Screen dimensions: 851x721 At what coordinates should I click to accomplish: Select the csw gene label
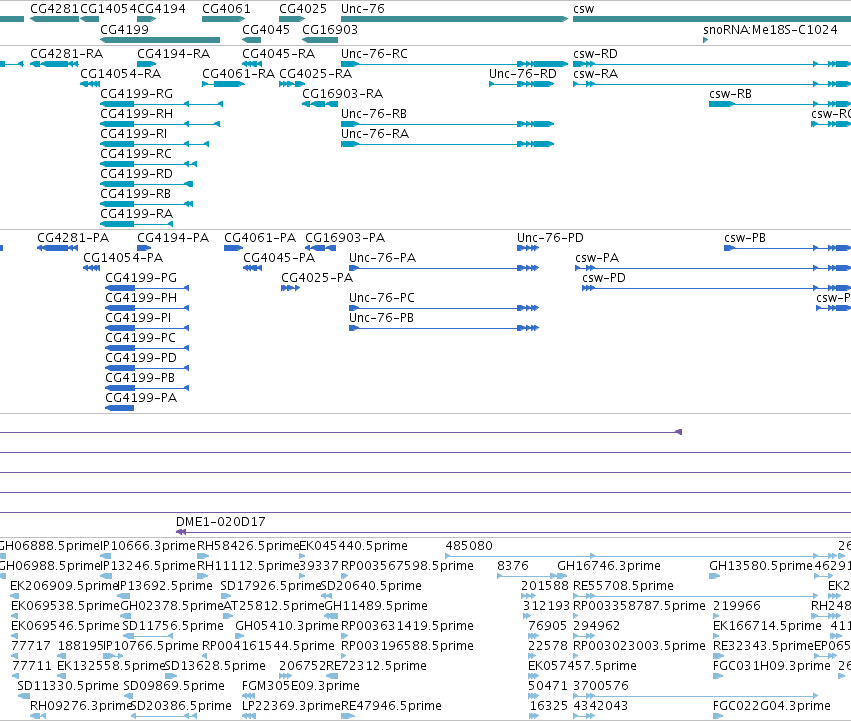[583, 9]
